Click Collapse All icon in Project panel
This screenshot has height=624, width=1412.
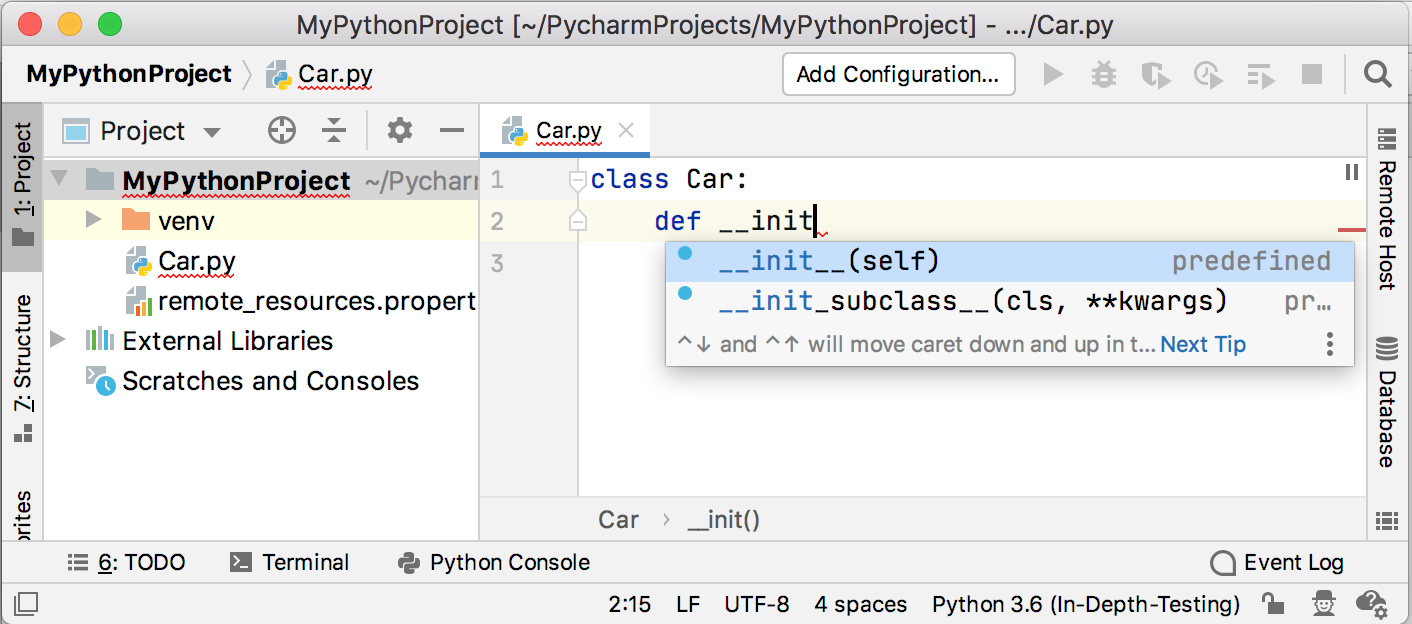(334, 131)
